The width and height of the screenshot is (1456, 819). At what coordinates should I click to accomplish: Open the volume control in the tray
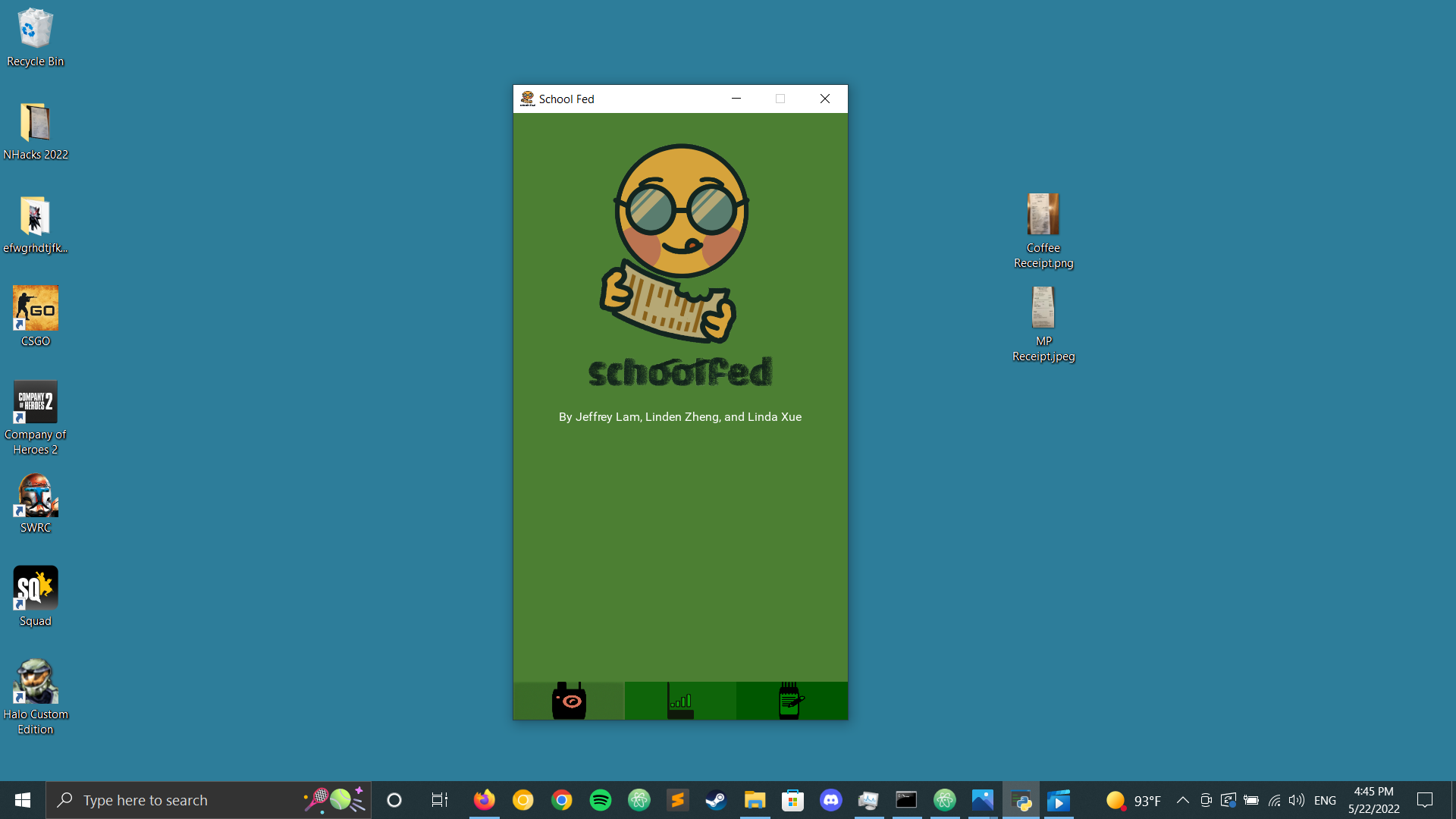1296,800
